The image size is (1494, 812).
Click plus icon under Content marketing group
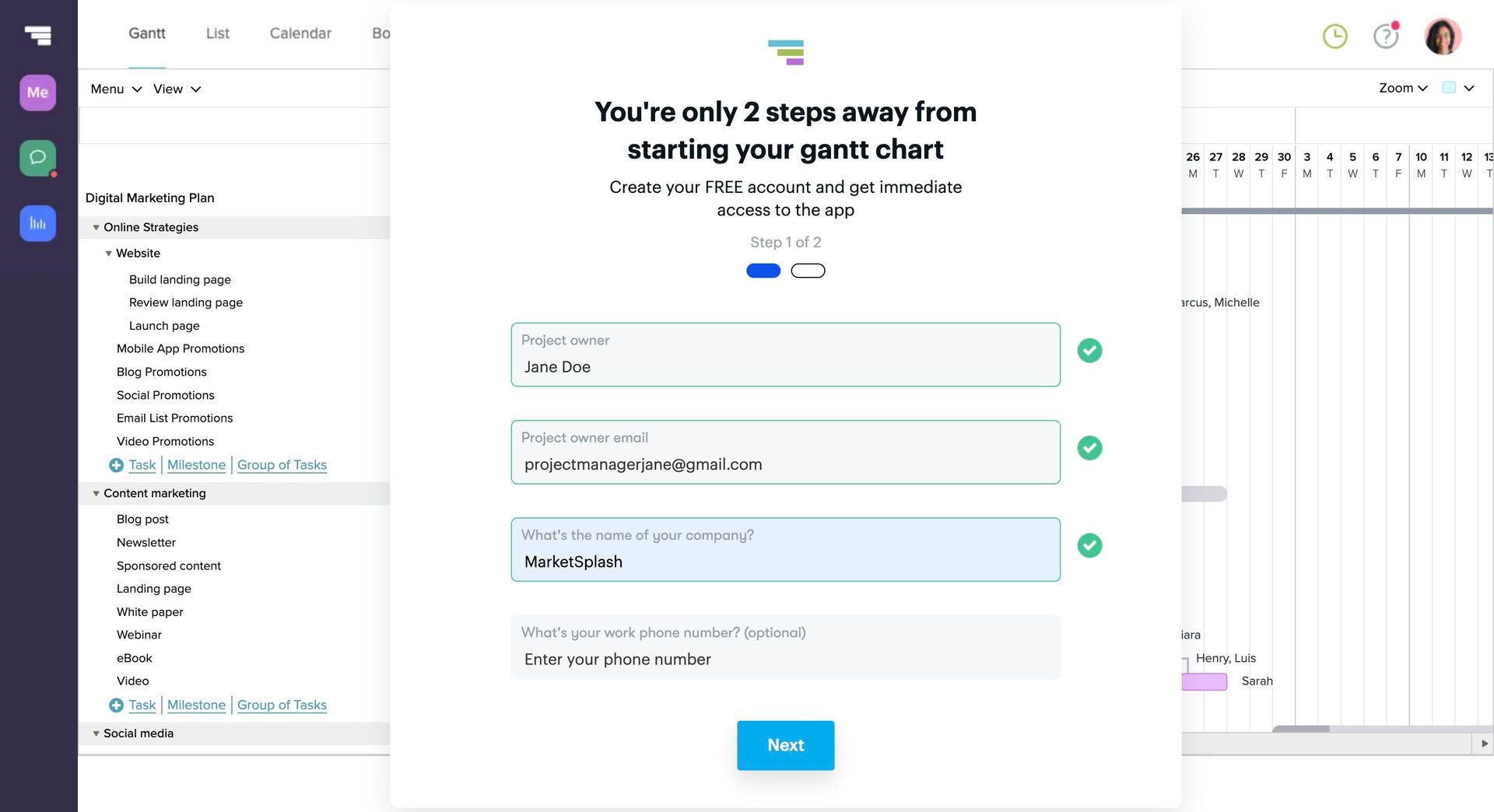tap(116, 705)
